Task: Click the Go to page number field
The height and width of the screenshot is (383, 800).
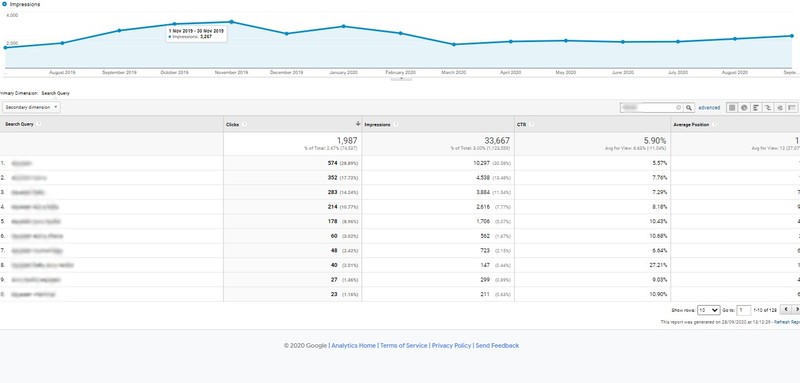Action: (x=744, y=310)
